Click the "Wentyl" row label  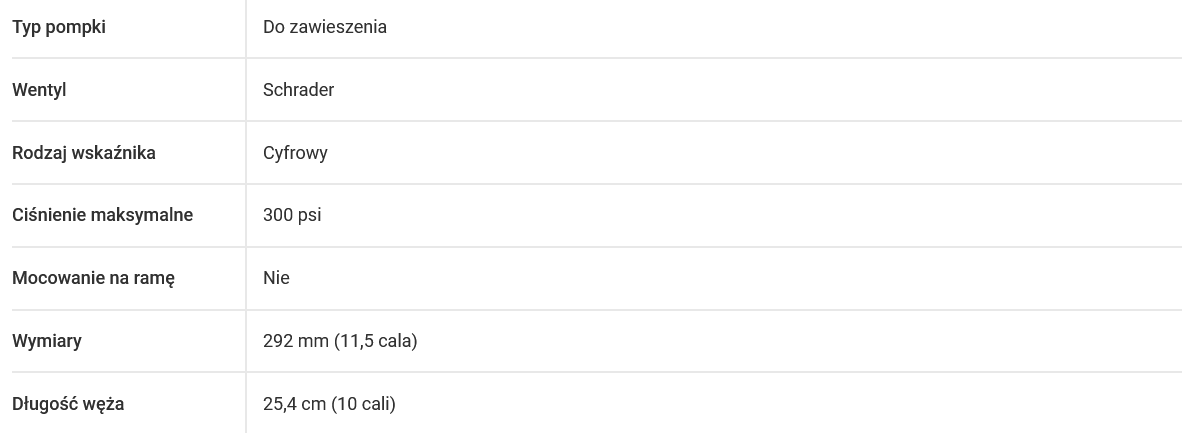point(39,90)
